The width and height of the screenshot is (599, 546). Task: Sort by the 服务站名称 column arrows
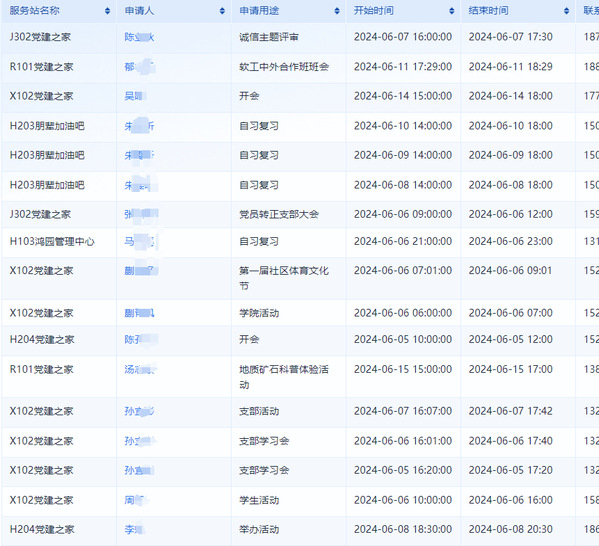107,11
